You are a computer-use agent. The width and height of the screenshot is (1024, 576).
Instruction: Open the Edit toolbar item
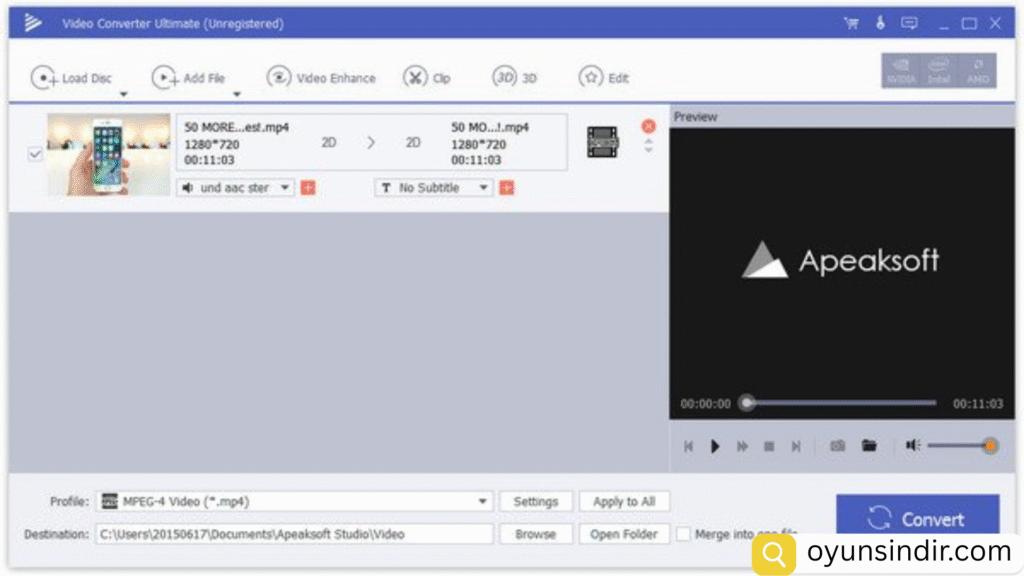point(605,77)
